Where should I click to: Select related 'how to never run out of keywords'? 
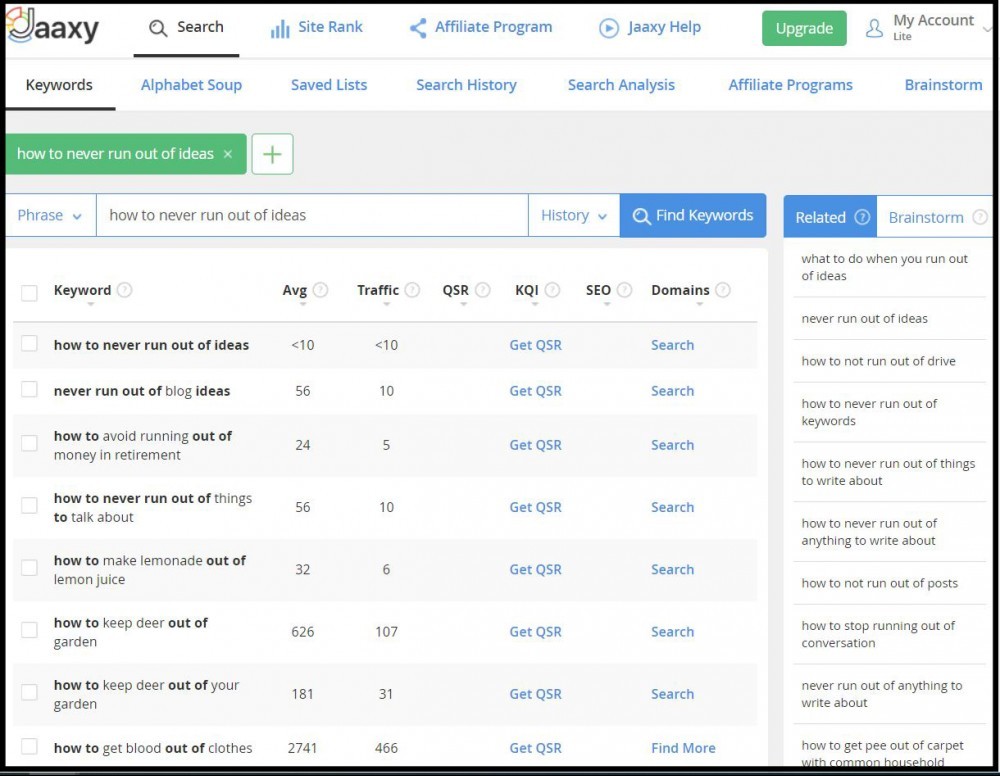[x=869, y=412]
